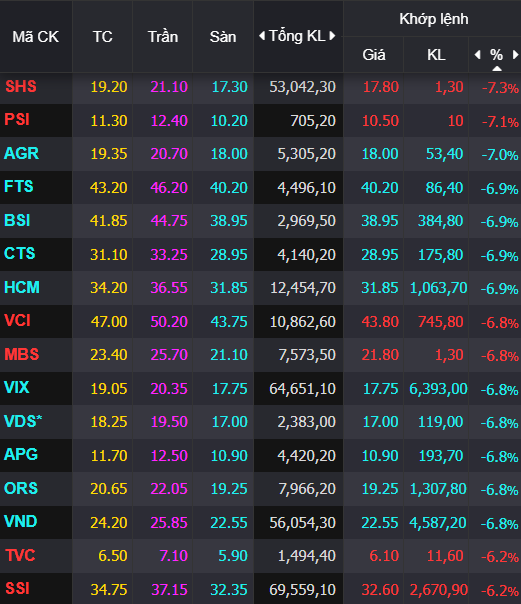The image size is (521, 604).
Task: Open the VIX stock symbol
Action: click(x=17, y=388)
